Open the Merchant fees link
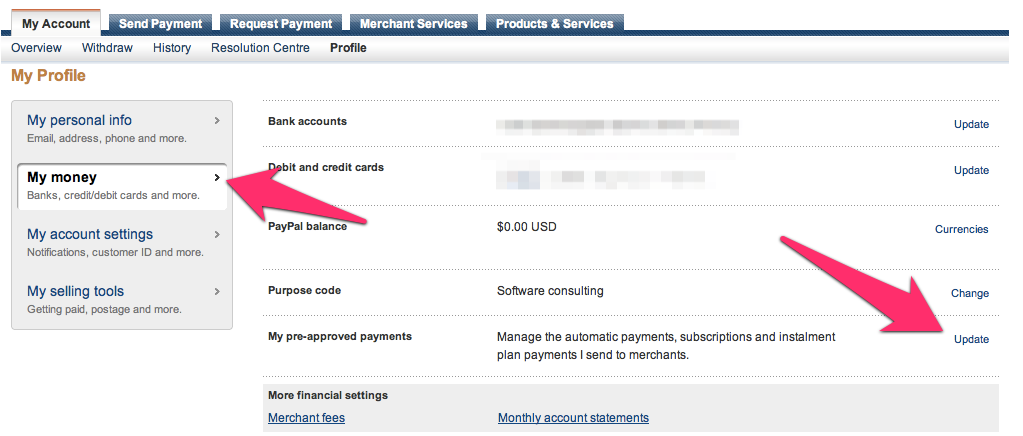 point(307,418)
